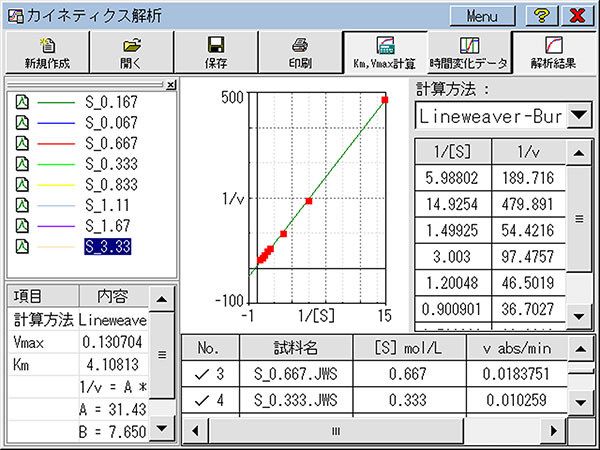Click the yellow question mark help button
The width and height of the screenshot is (600, 450).
coord(541,16)
